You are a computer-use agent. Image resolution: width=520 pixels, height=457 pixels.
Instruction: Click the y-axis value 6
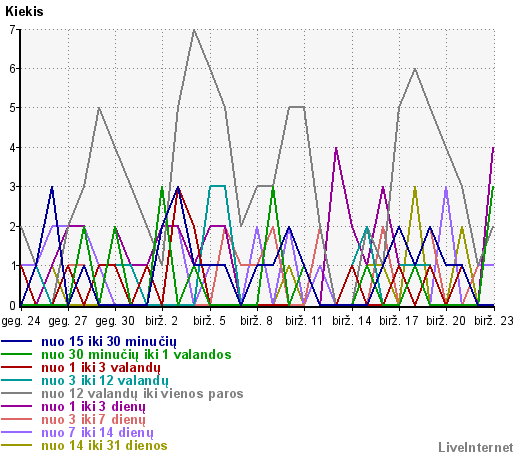click(x=13, y=69)
